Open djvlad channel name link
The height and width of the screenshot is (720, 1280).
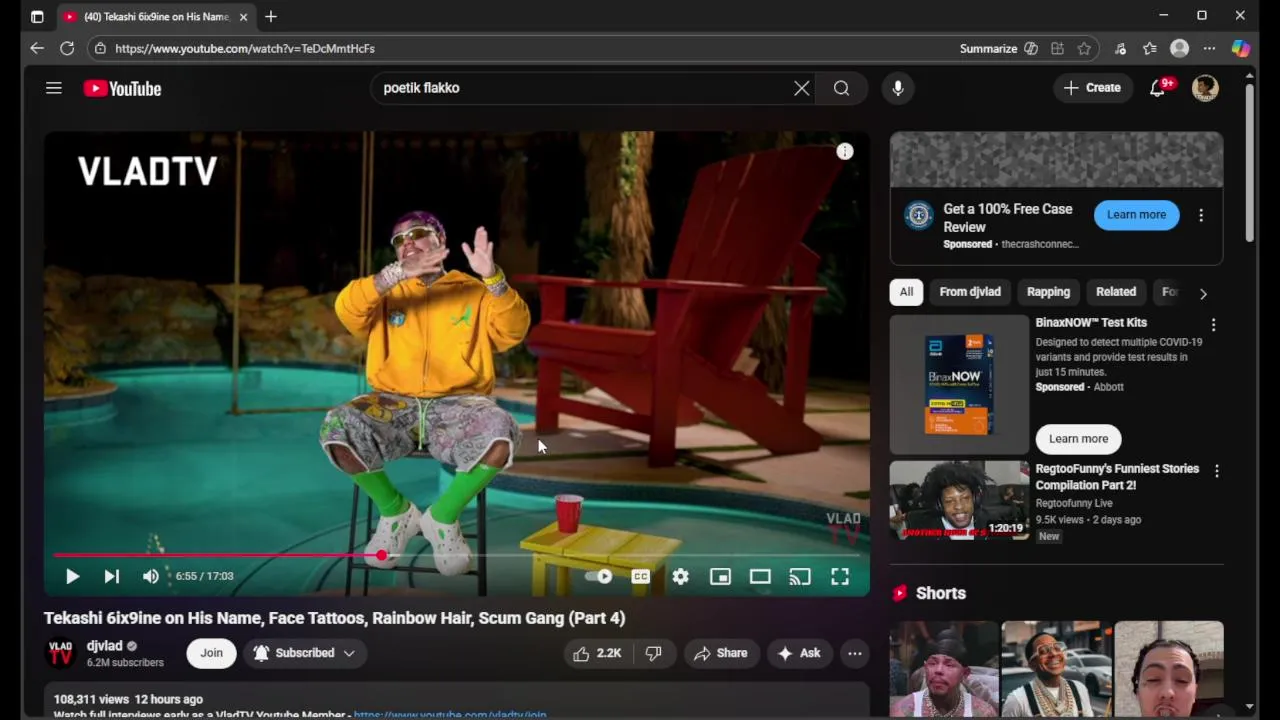[104, 646]
